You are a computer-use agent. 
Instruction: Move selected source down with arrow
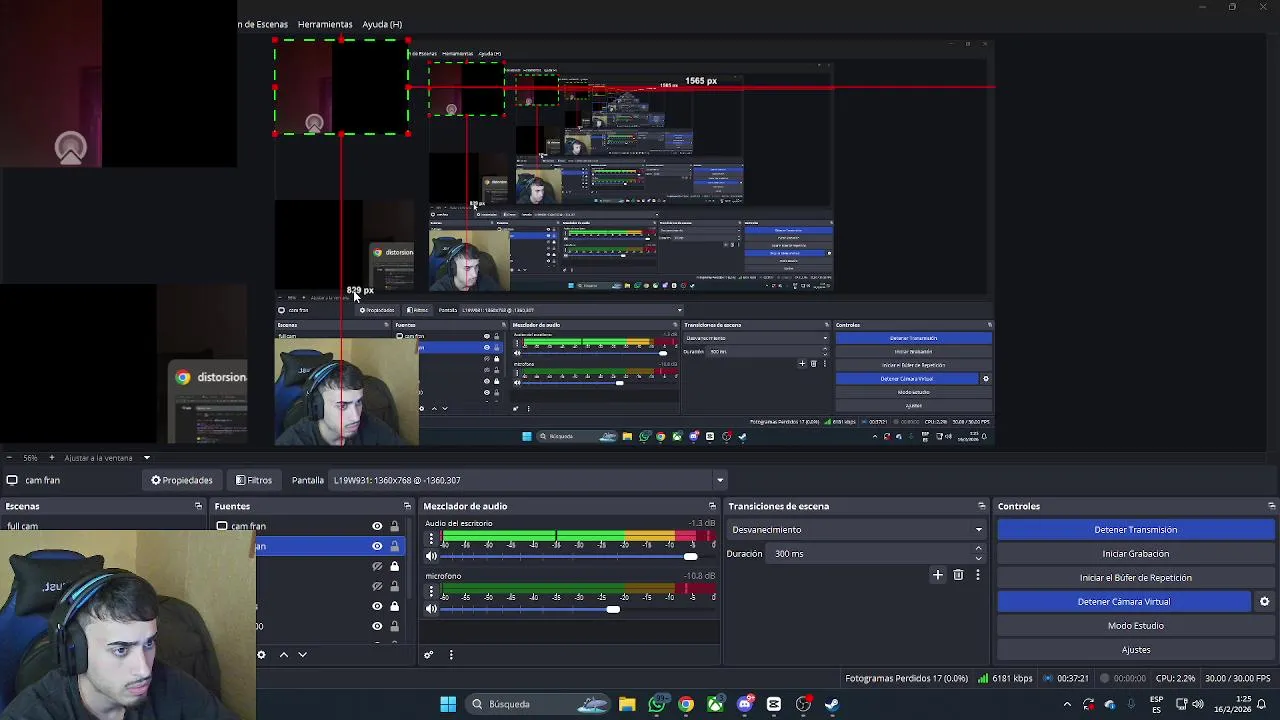(x=302, y=655)
